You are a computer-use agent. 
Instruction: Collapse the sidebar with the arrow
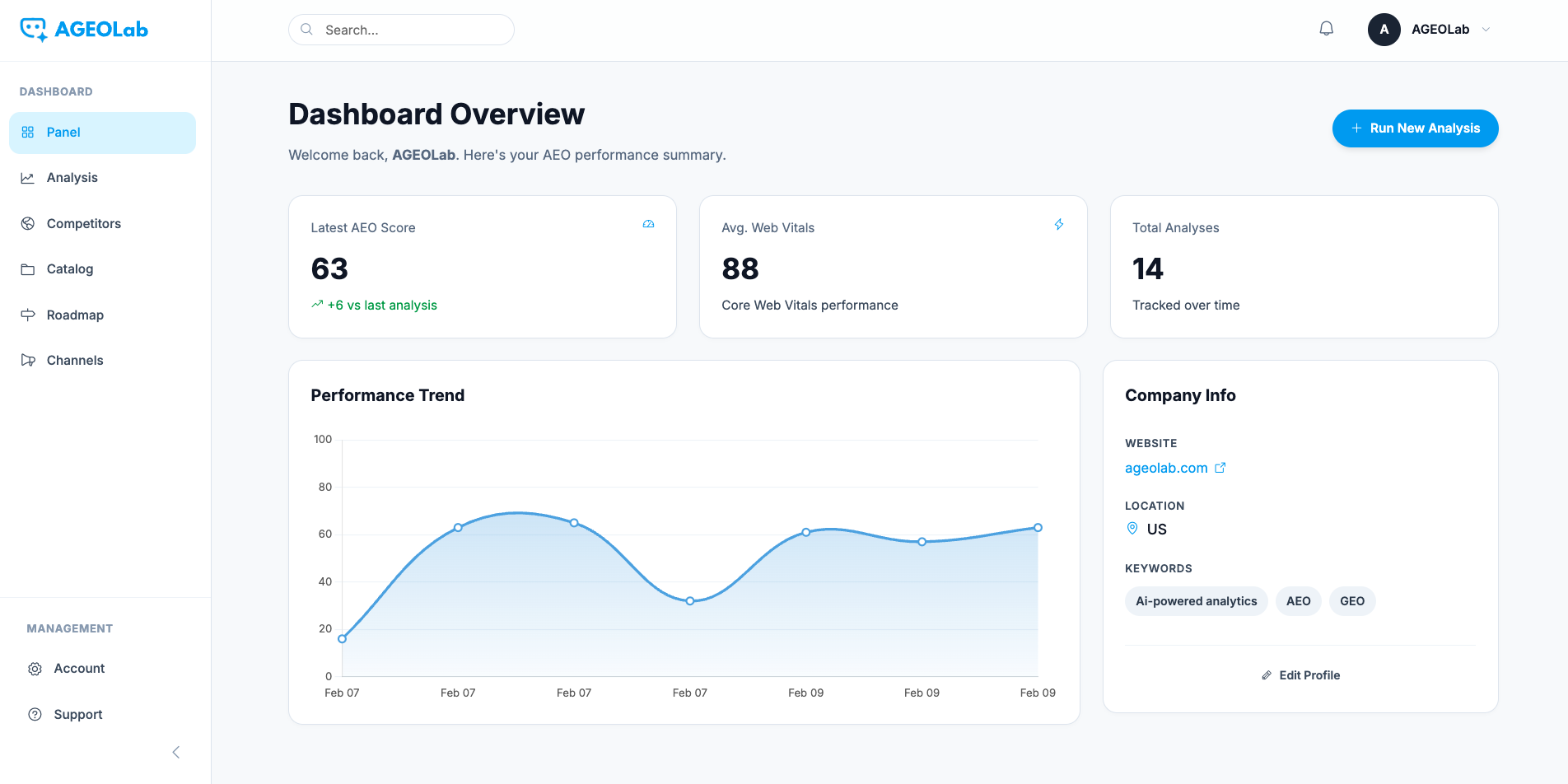click(x=175, y=752)
